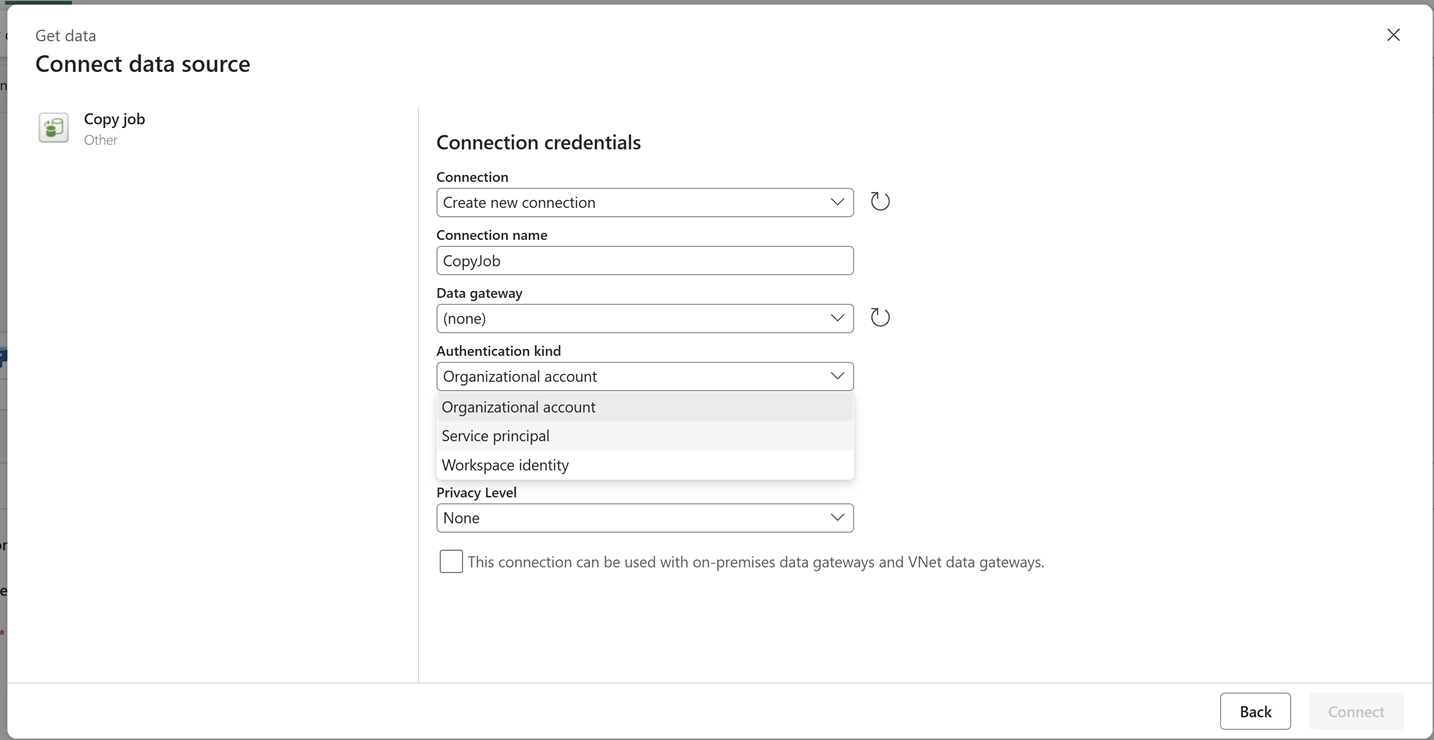The height and width of the screenshot is (740, 1434).
Task: Choose Service principal authentication option
Action: (496, 436)
